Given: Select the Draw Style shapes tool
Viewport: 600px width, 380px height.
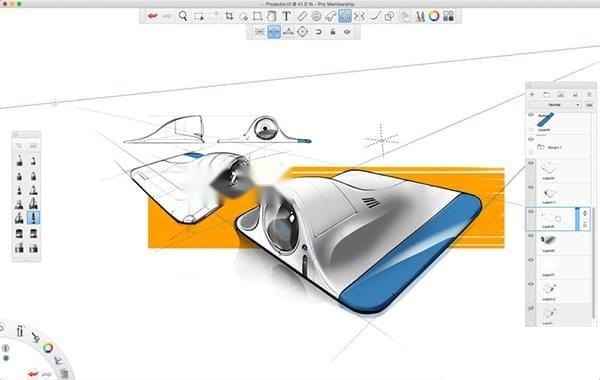Looking at the screenshot, I should (390, 16).
